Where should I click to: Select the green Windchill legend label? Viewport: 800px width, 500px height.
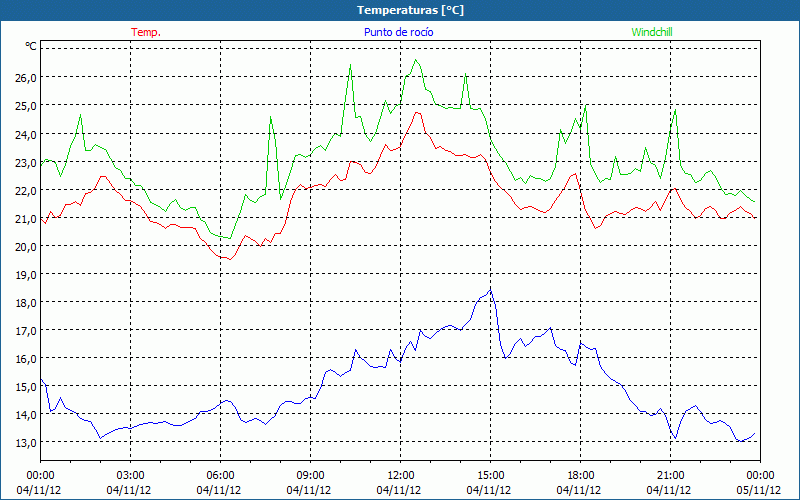[x=651, y=32]
